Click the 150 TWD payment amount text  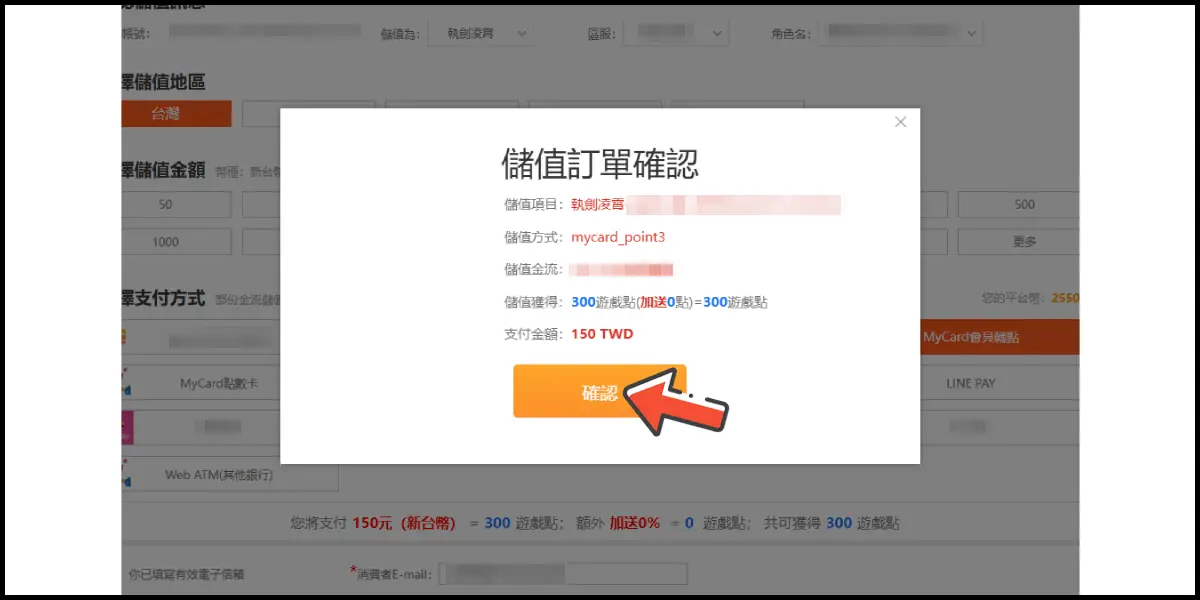click(602, 334)
